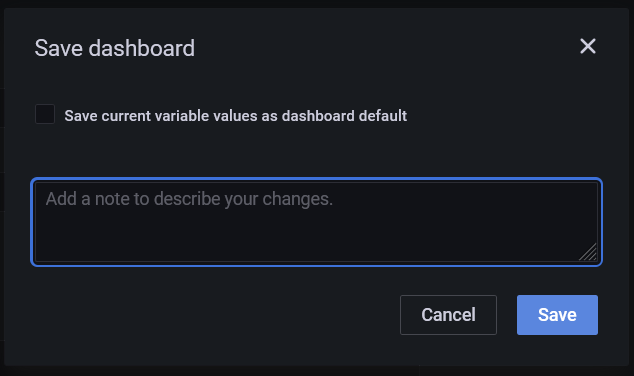Select the empty square checkbox box

[x=45, y=114]
